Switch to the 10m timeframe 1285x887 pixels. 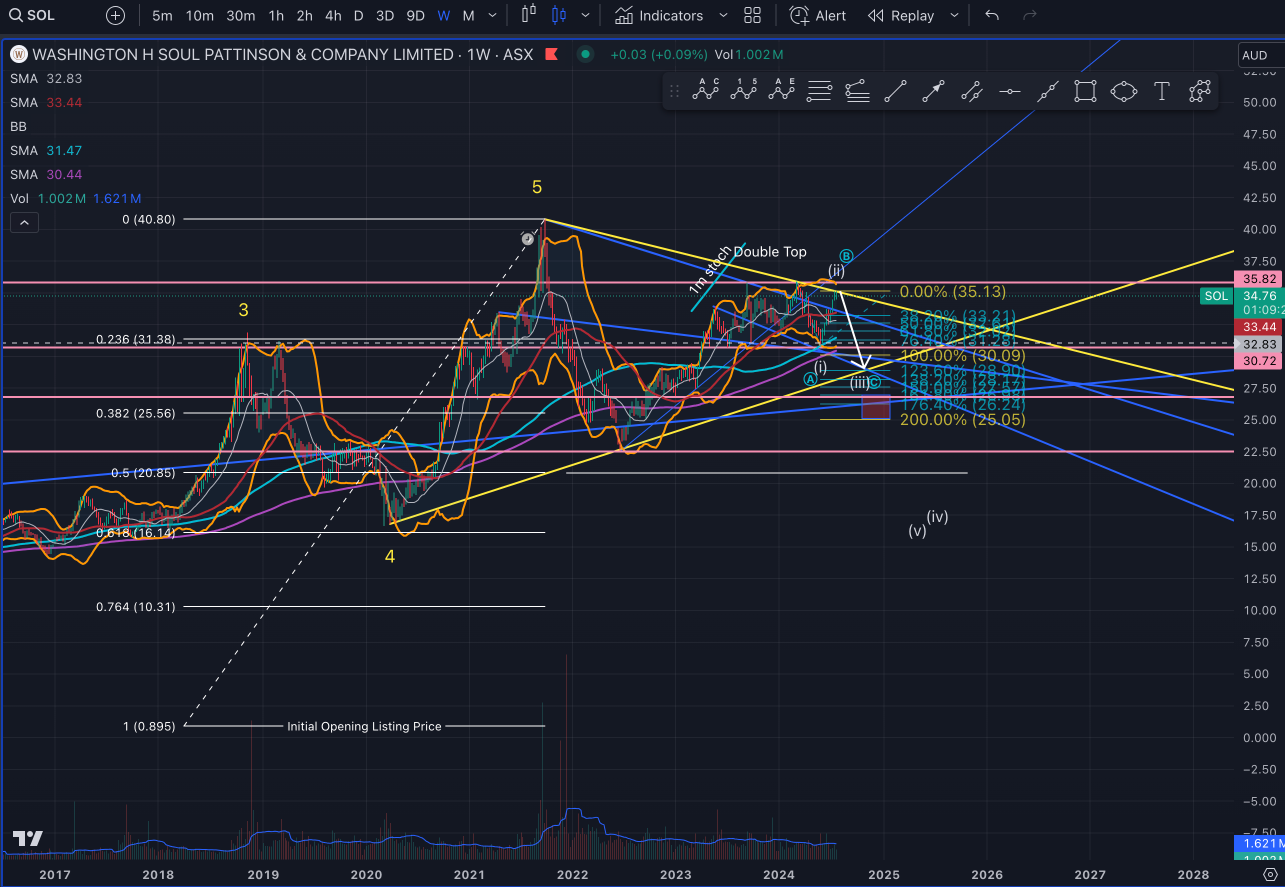click(200, 16)
